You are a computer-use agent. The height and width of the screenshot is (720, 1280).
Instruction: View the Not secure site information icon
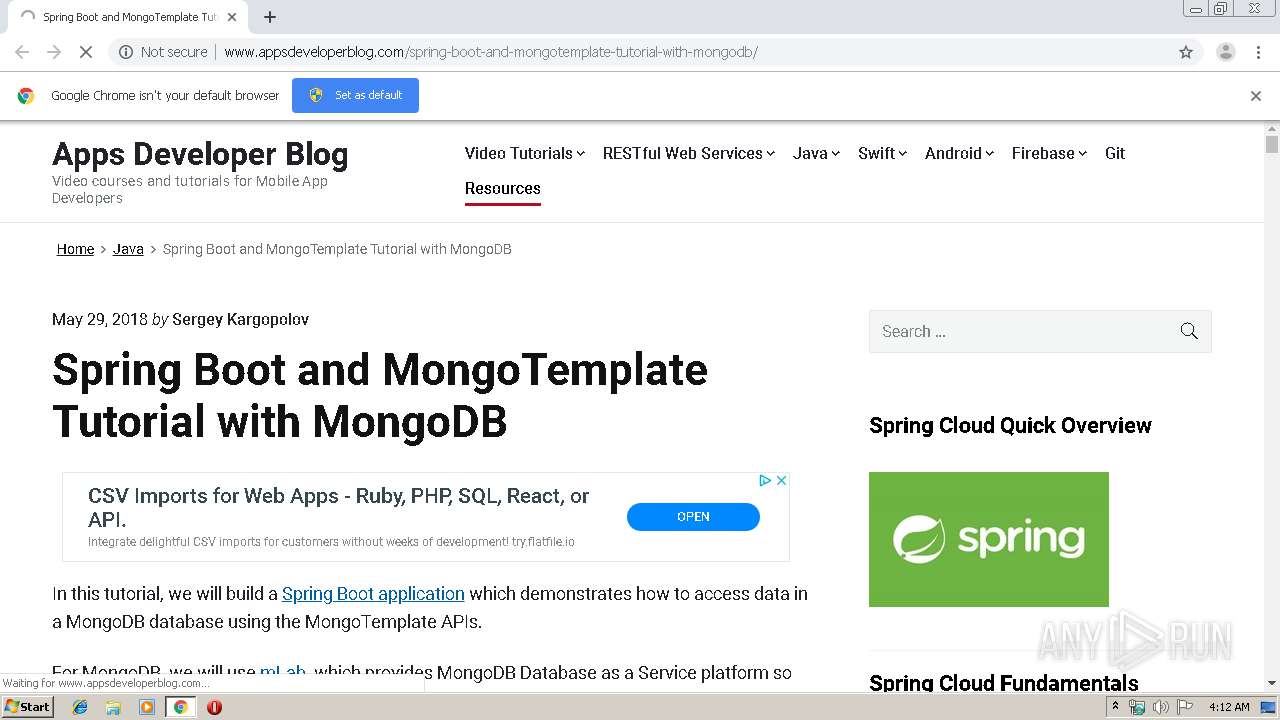126,52
